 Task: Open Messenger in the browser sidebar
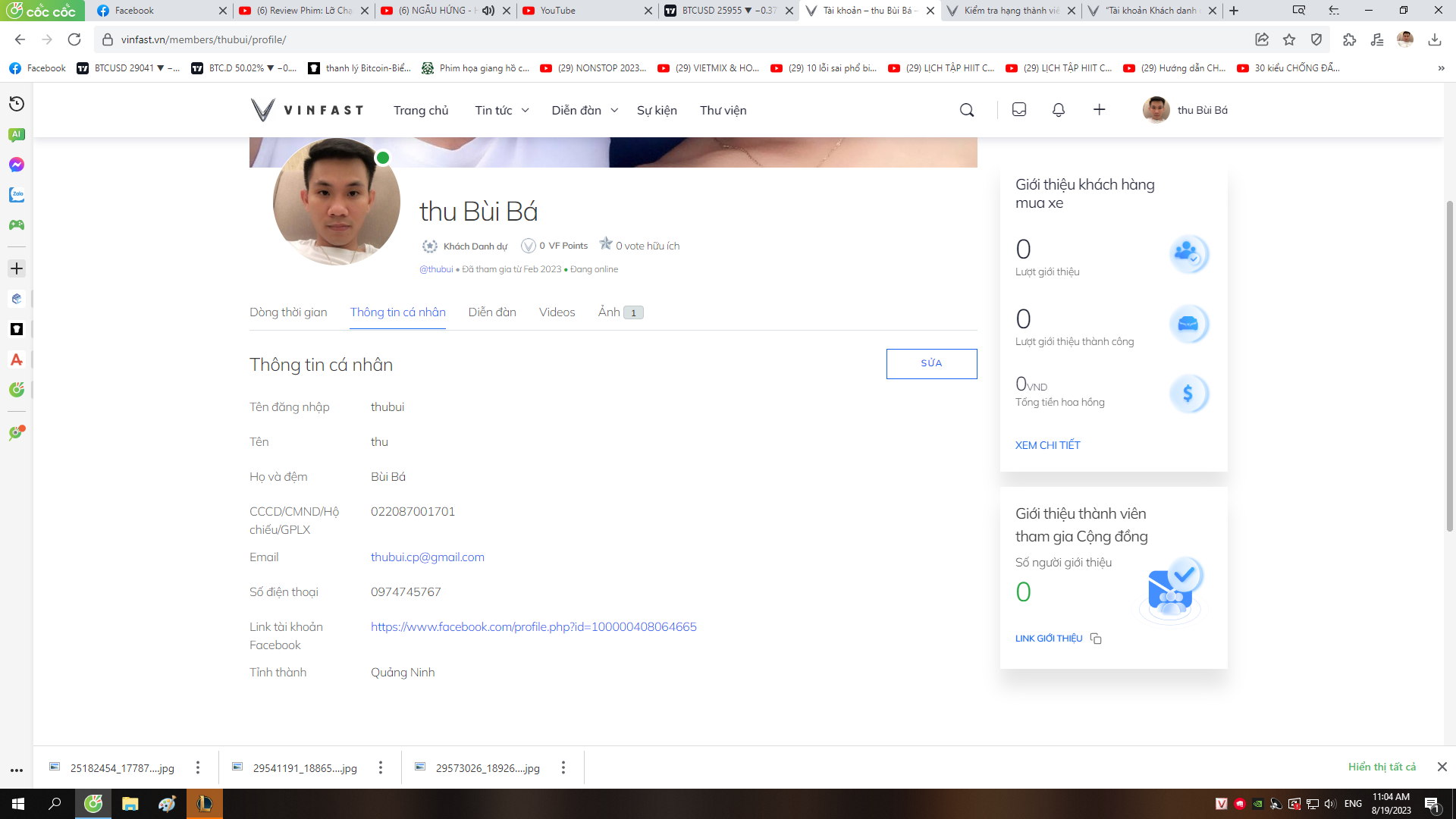pyautogui.click(x=17, y=165)
